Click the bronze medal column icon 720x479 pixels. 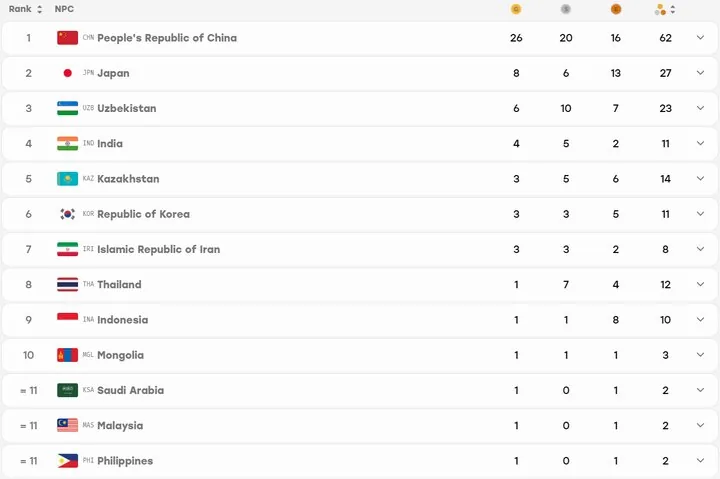(616, 9)
